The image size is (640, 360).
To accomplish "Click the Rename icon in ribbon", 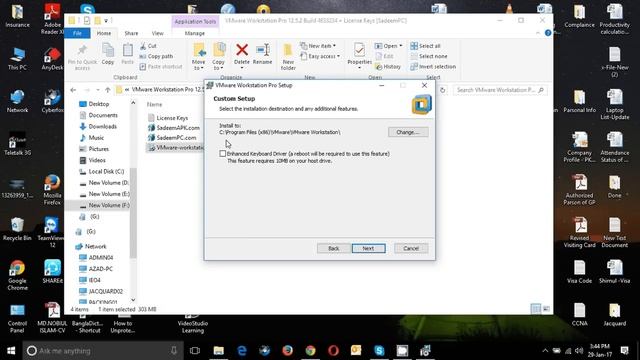I will (262, 54).
